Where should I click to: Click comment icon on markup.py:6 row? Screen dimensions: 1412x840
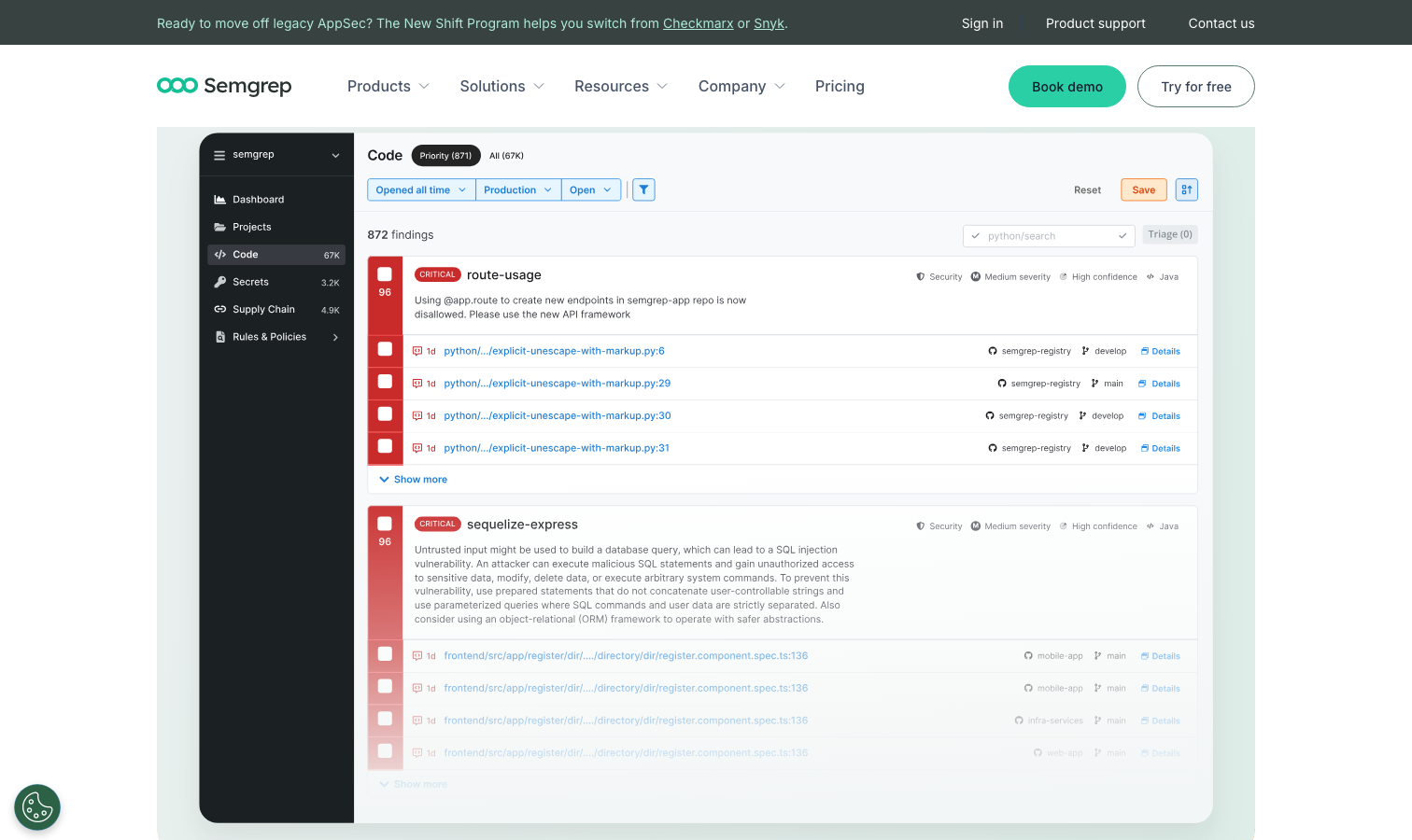(417, 351)
